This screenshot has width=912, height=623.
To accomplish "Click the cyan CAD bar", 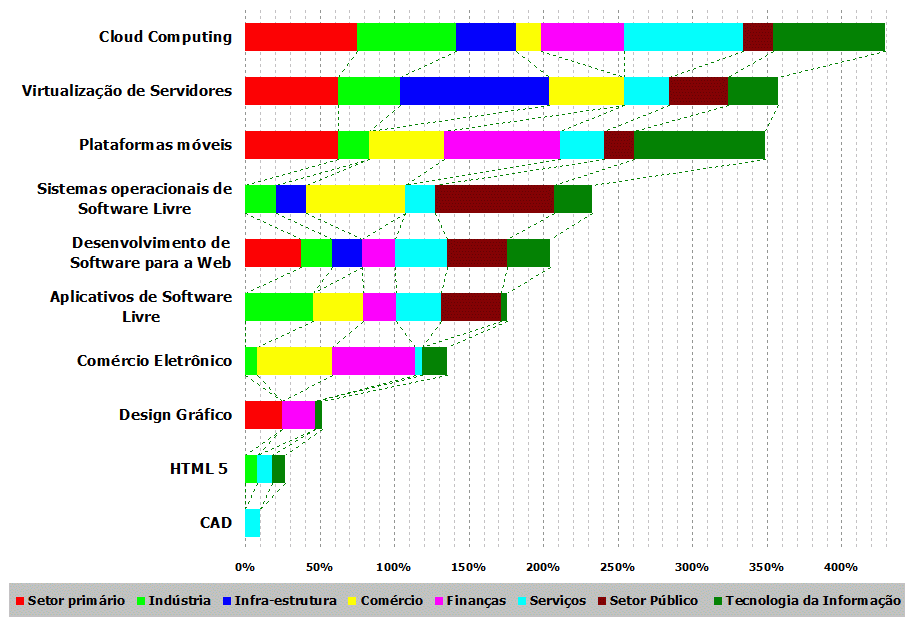I will (x=252, y=523).
